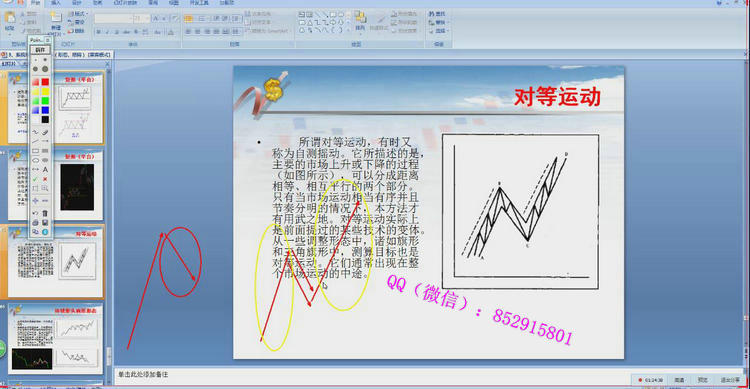Click the Paste button in the ribbon

click(x=10, y=22)
